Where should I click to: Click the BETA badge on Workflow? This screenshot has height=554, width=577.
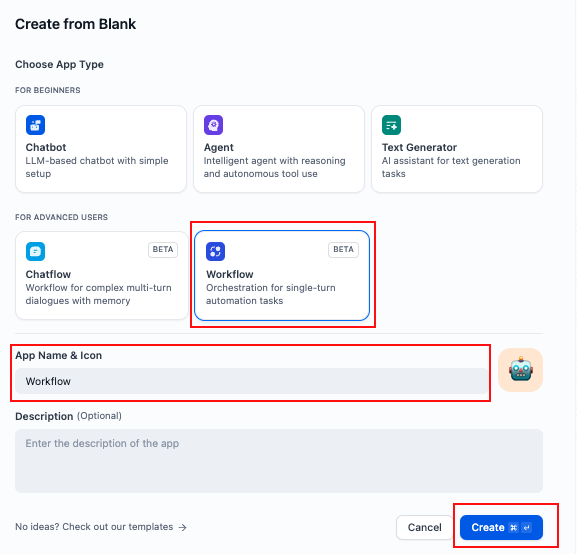pyautogui.click(x=343, y=250)
